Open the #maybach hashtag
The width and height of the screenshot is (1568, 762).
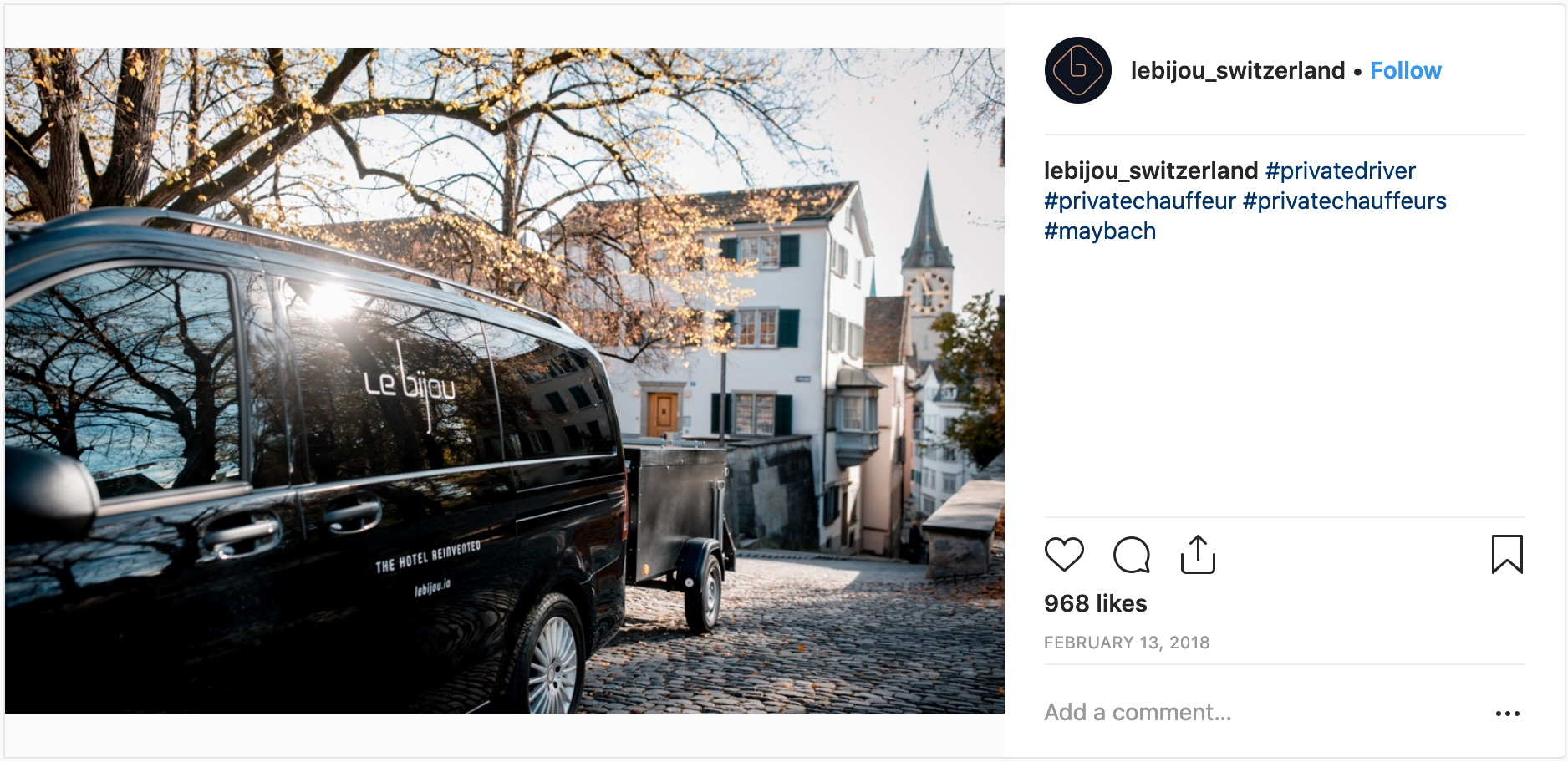point(1100,231)
